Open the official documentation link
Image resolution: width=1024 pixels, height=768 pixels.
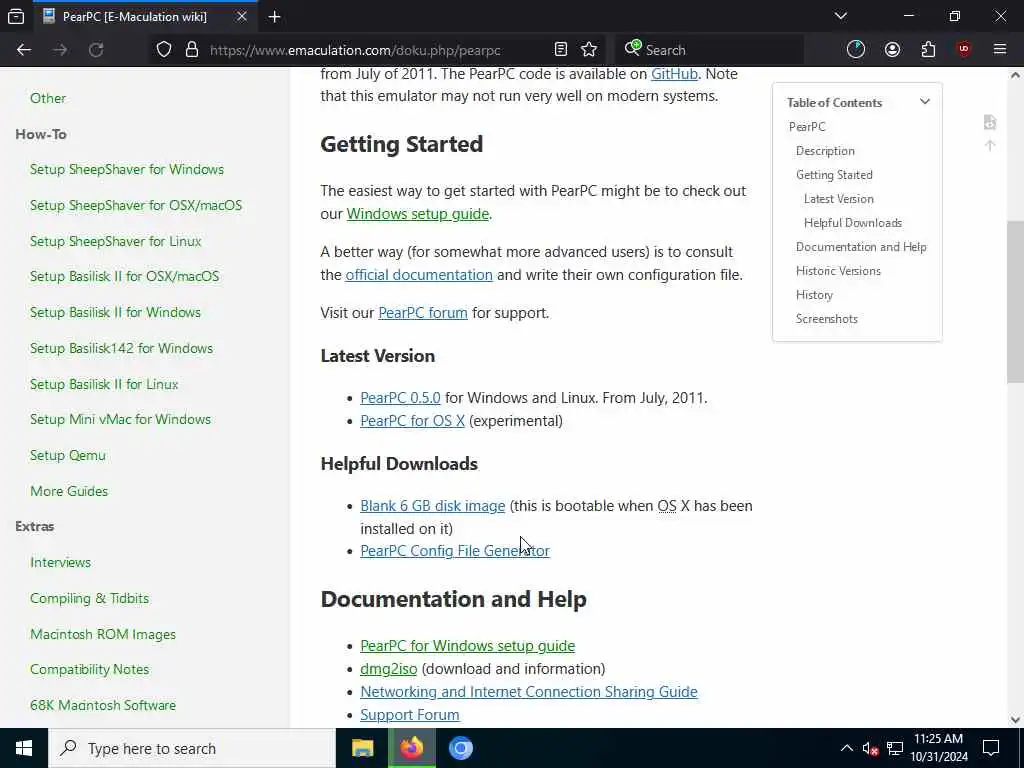pyautogui.click(x=419, y=275)
